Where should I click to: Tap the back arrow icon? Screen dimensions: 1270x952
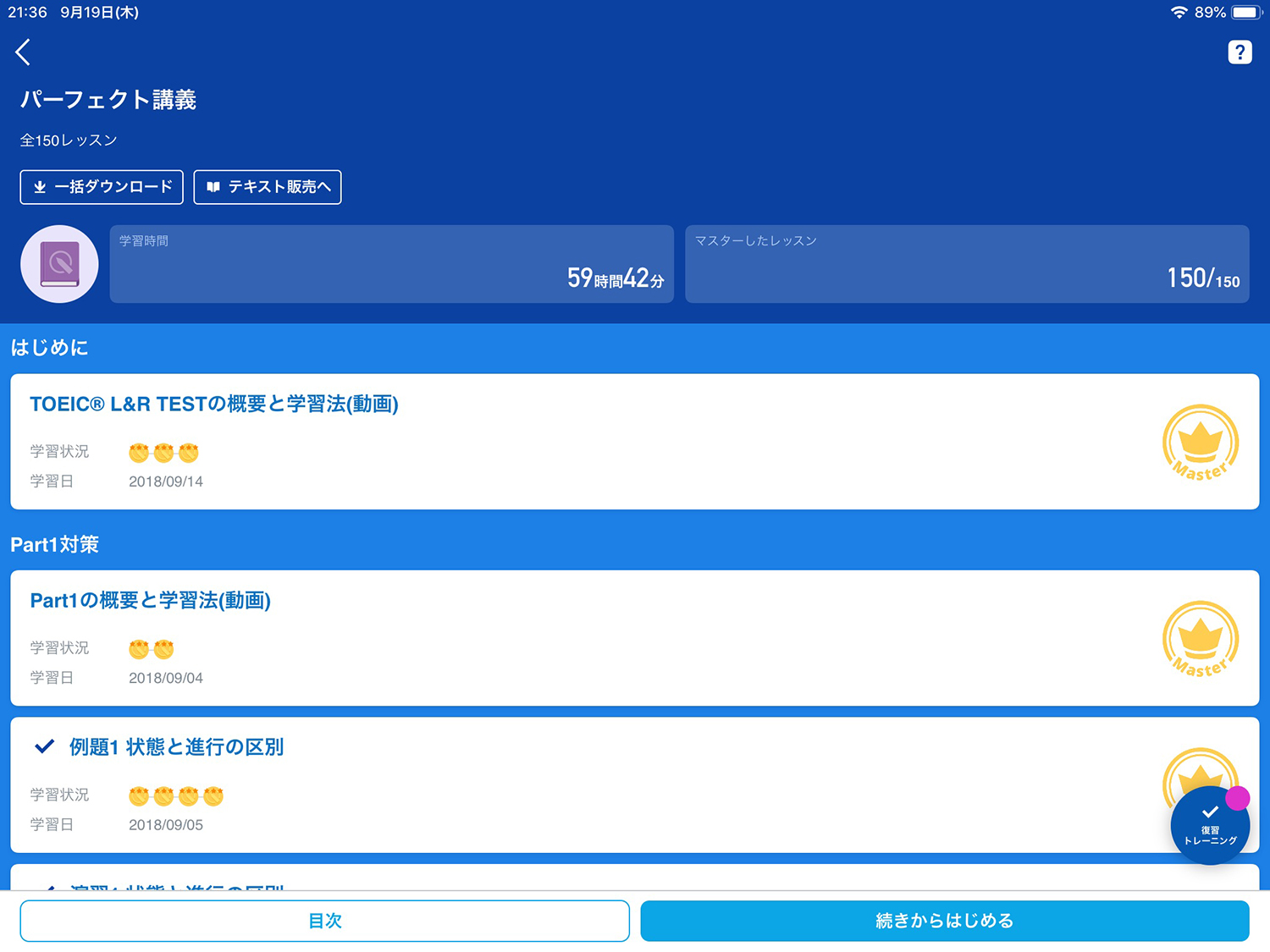23,52
